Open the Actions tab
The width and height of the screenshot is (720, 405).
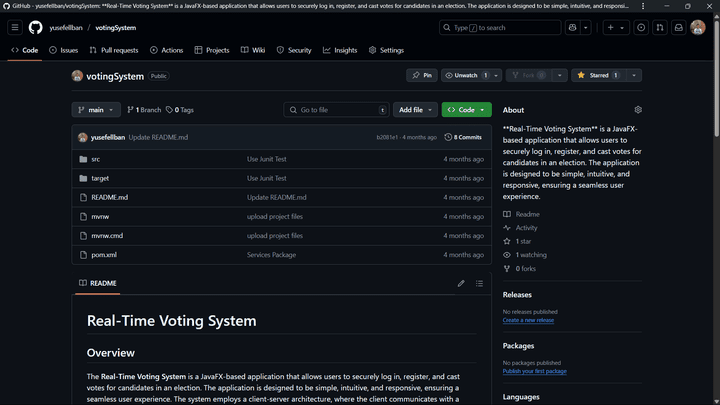point(167,50)
